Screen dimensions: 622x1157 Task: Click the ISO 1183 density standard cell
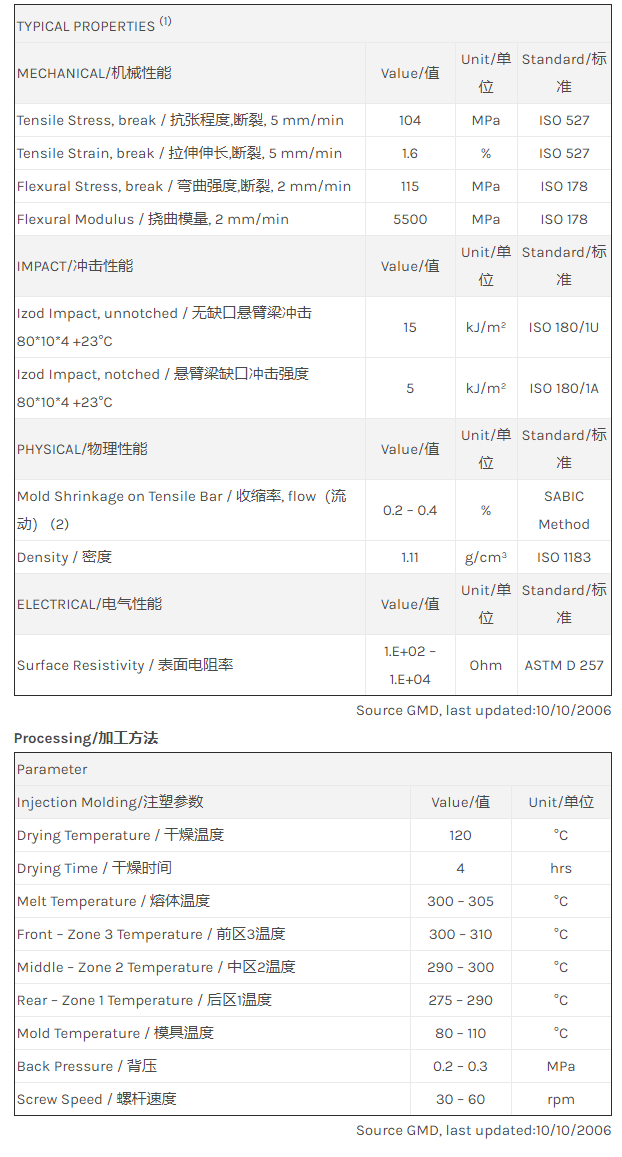click(x=564, y=557)
